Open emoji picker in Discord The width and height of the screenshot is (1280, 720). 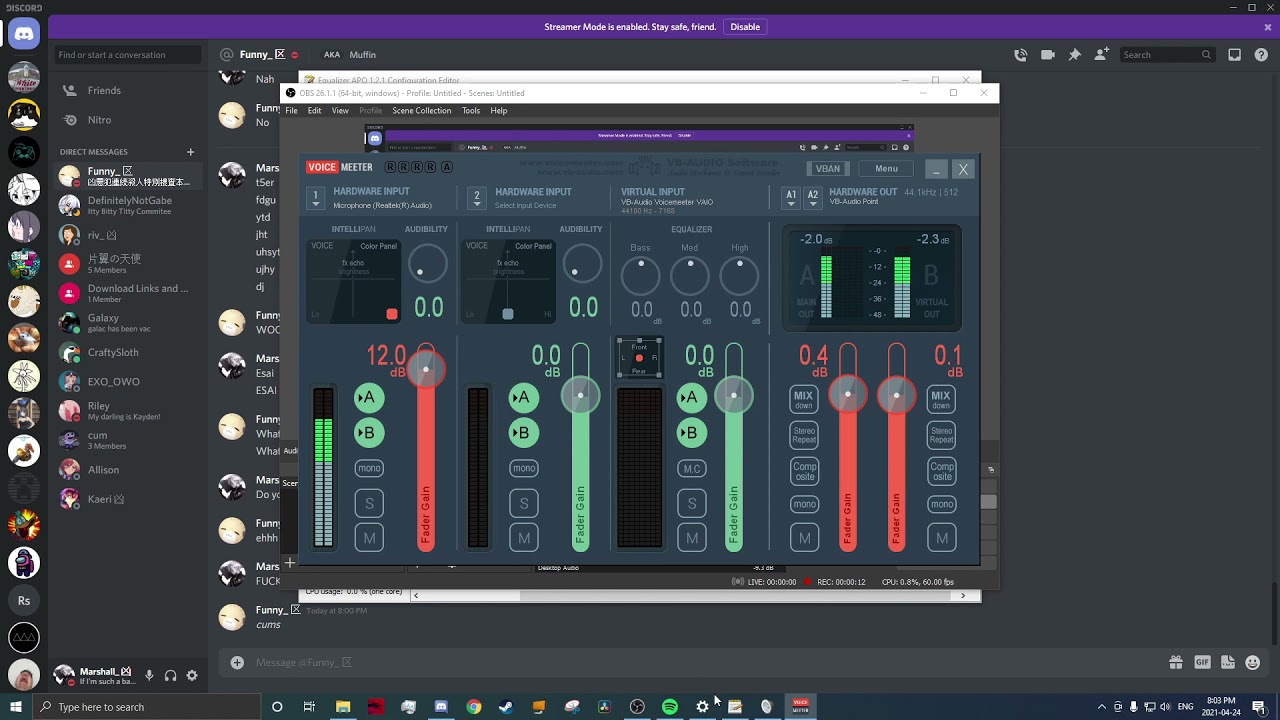point(1253,662)
